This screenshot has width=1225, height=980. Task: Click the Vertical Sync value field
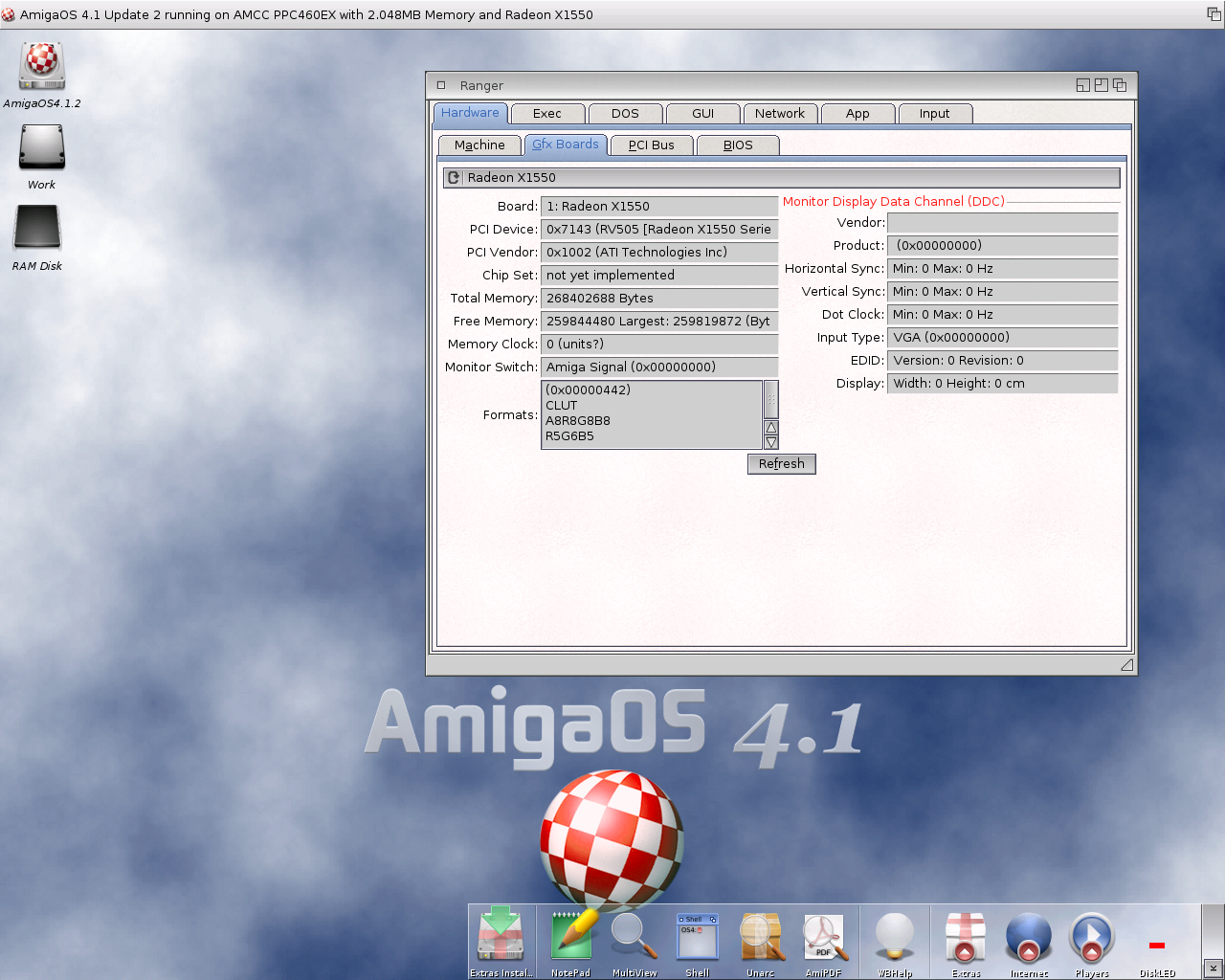[x=1003, y=291]
